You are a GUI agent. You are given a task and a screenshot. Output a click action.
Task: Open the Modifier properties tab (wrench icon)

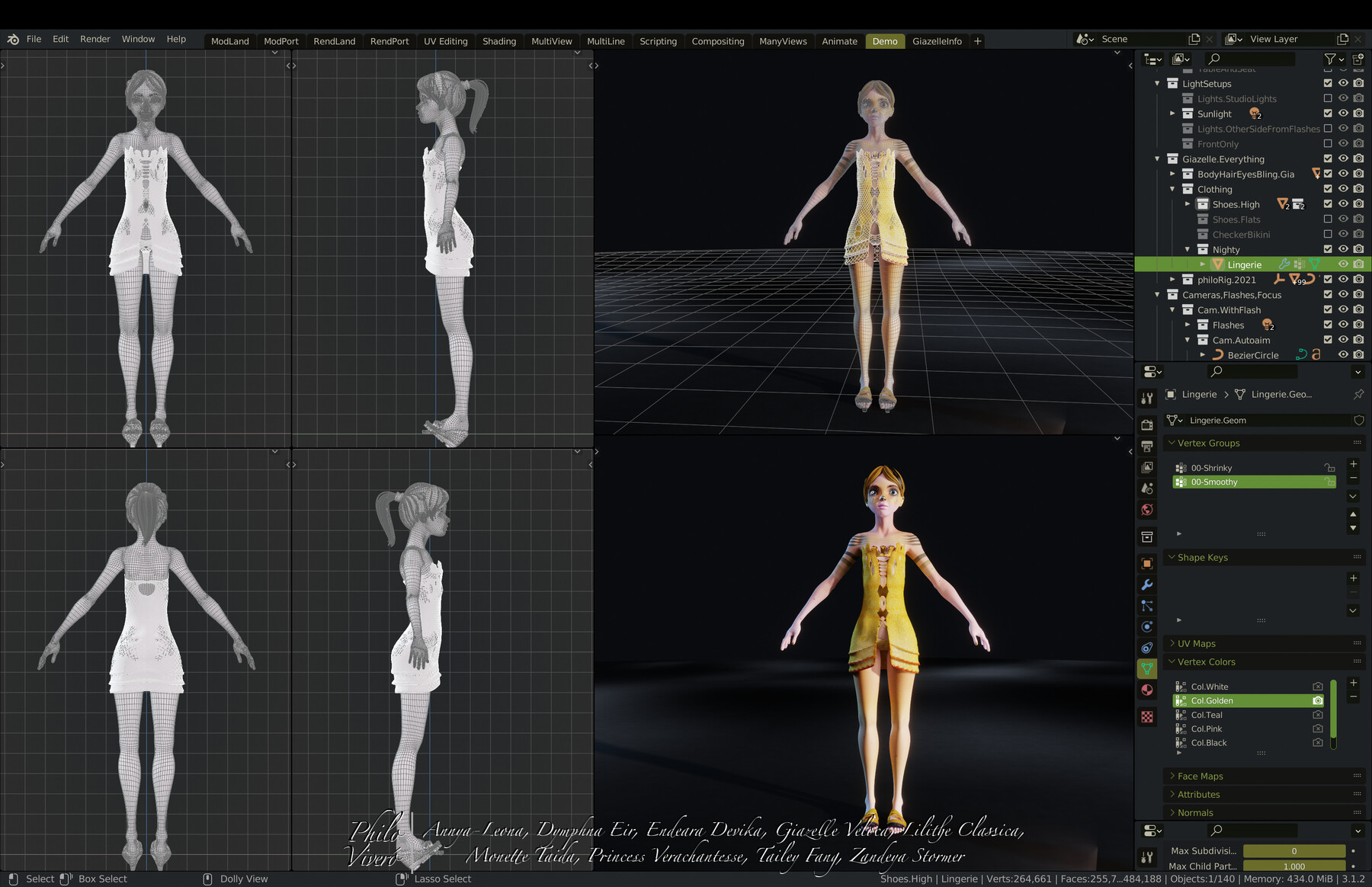tap(1147, 584)
